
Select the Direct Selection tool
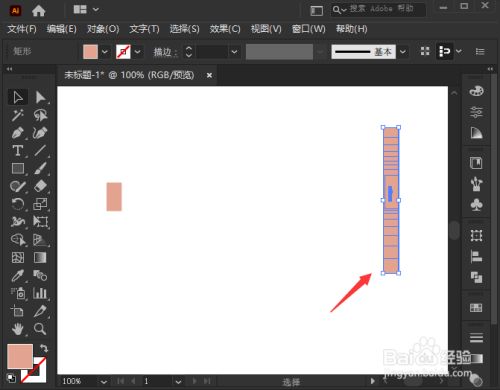coord(40,97)
